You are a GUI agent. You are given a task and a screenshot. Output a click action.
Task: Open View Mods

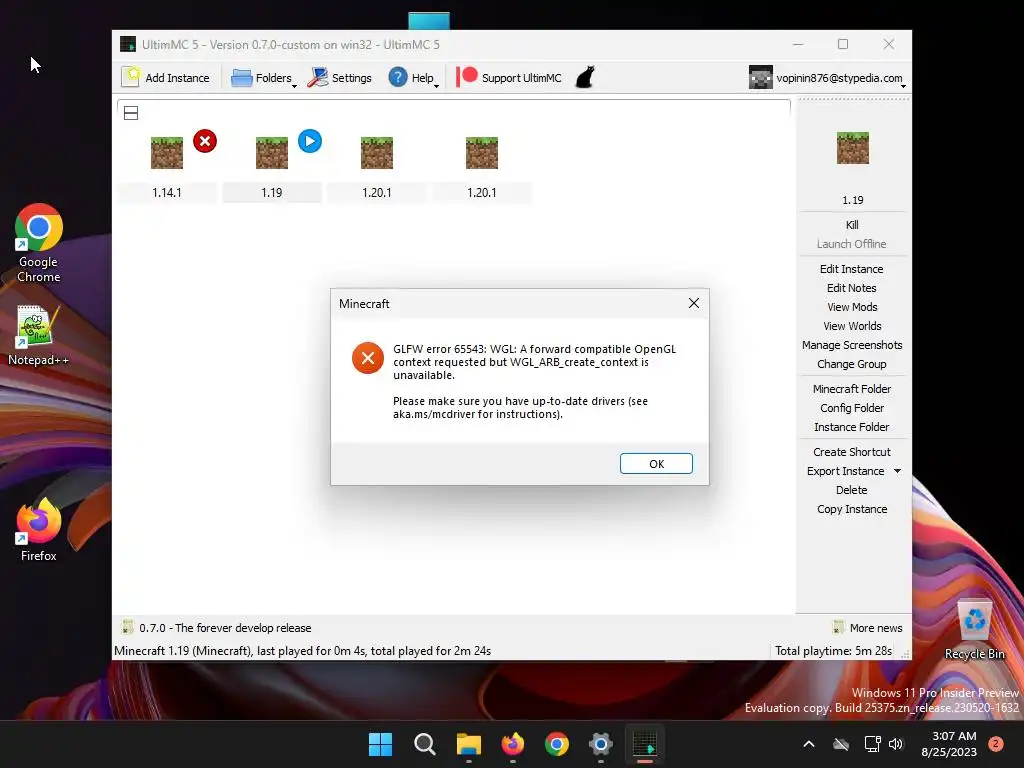click(852, 307)
